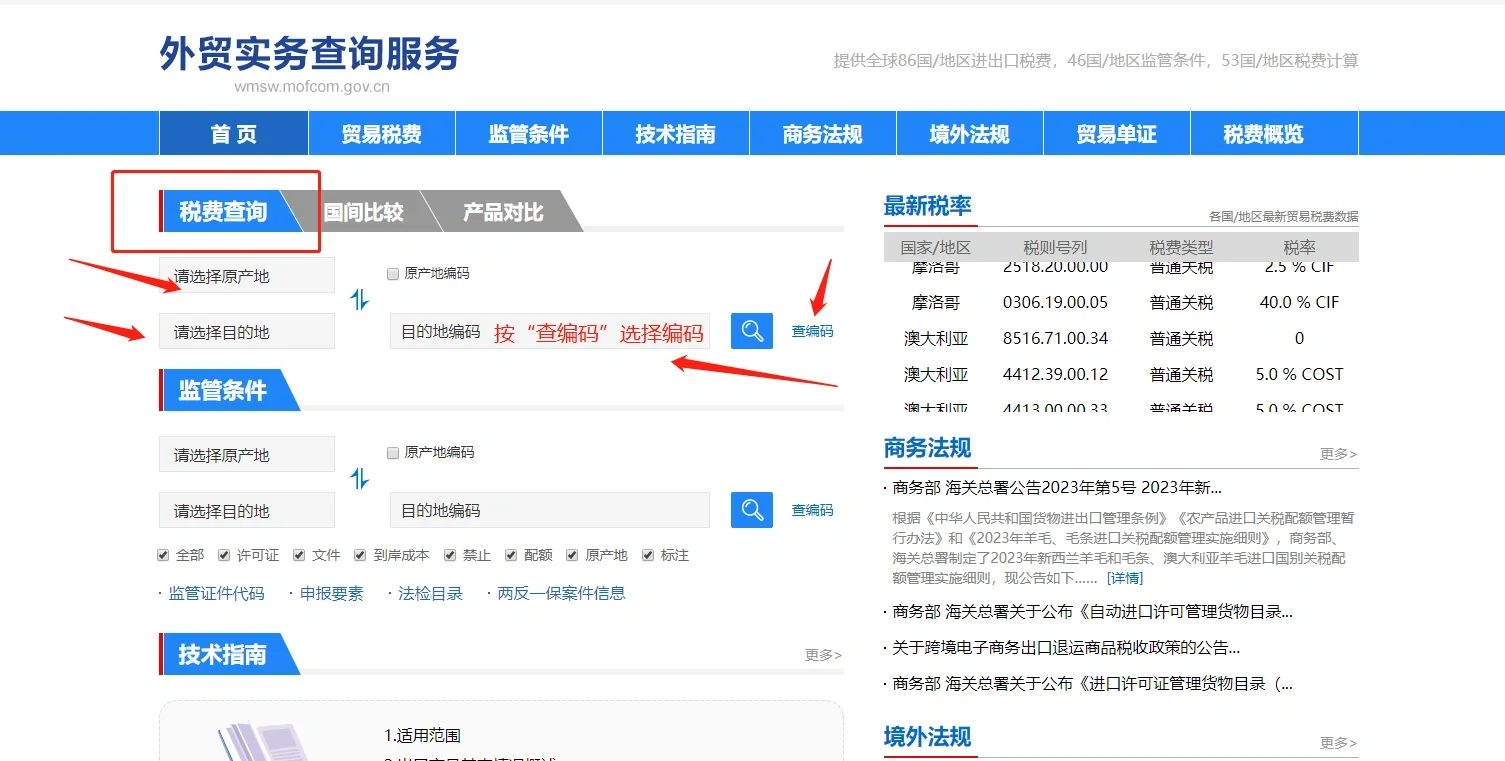Uncheck the 全部 checkbox
Screen dimensions: 1505x761
tap(163, 555)
